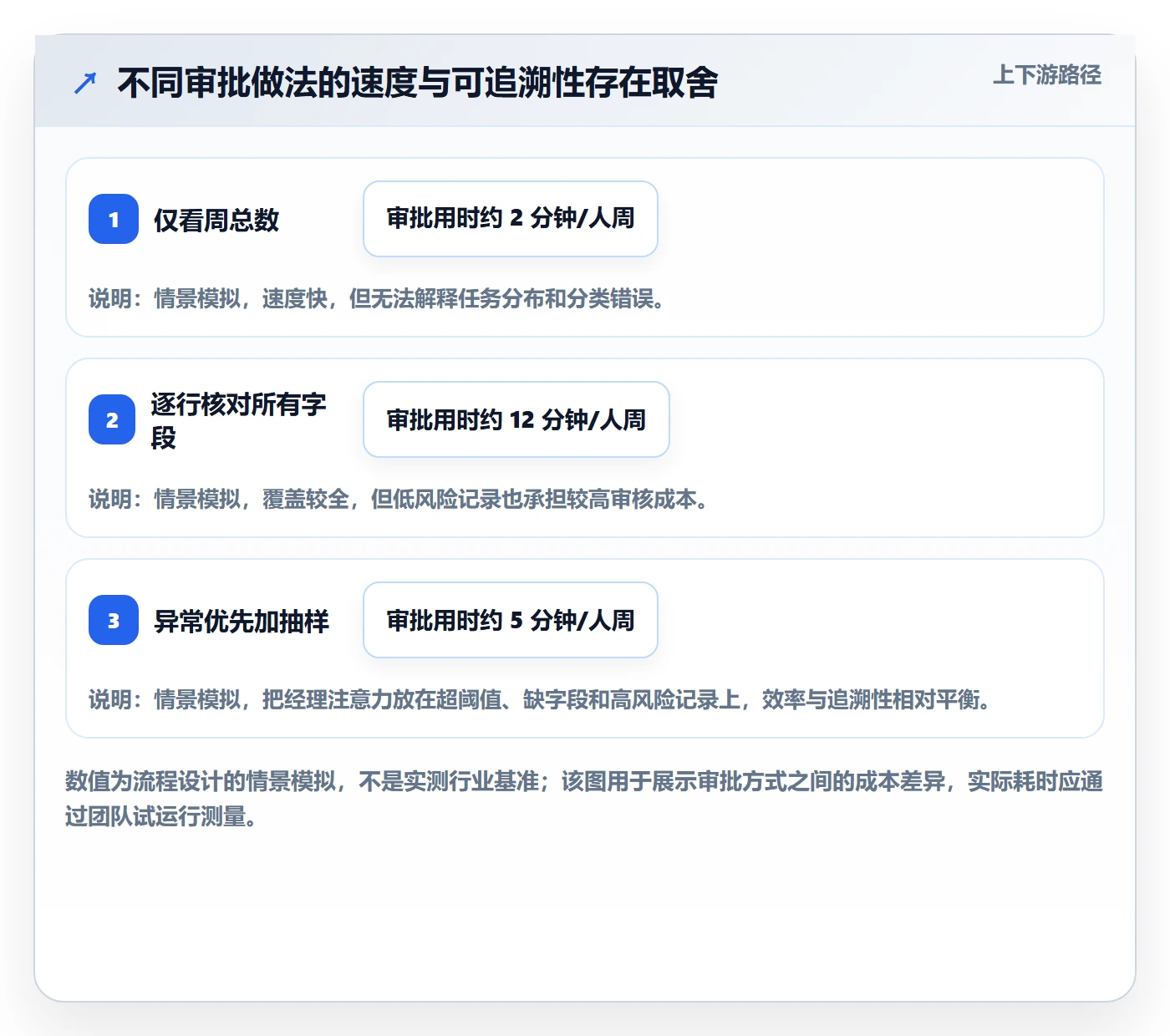
Task: Click the number 2 step badge
Action: tap(112, 419)
